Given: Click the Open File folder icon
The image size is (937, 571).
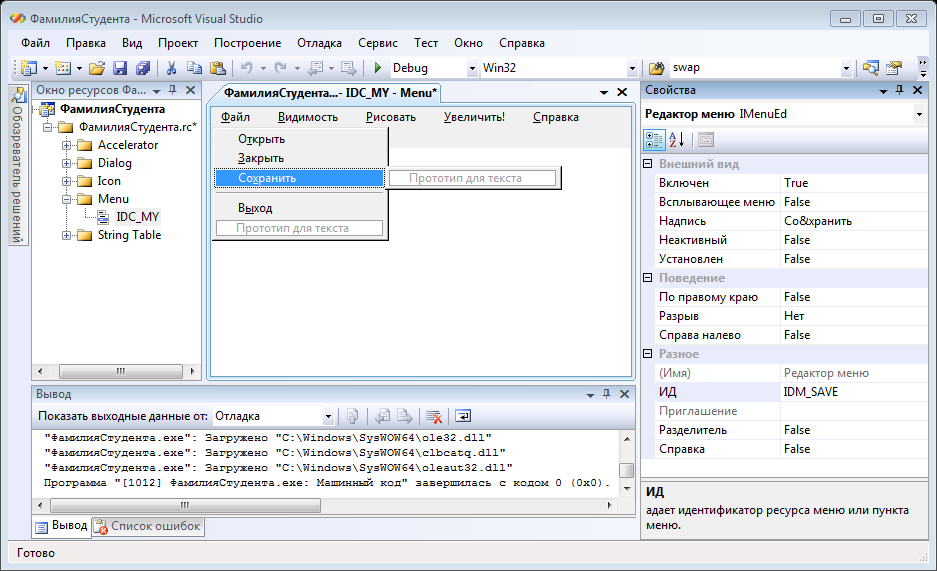Looking at the screenshot, I should click(97, 68).
